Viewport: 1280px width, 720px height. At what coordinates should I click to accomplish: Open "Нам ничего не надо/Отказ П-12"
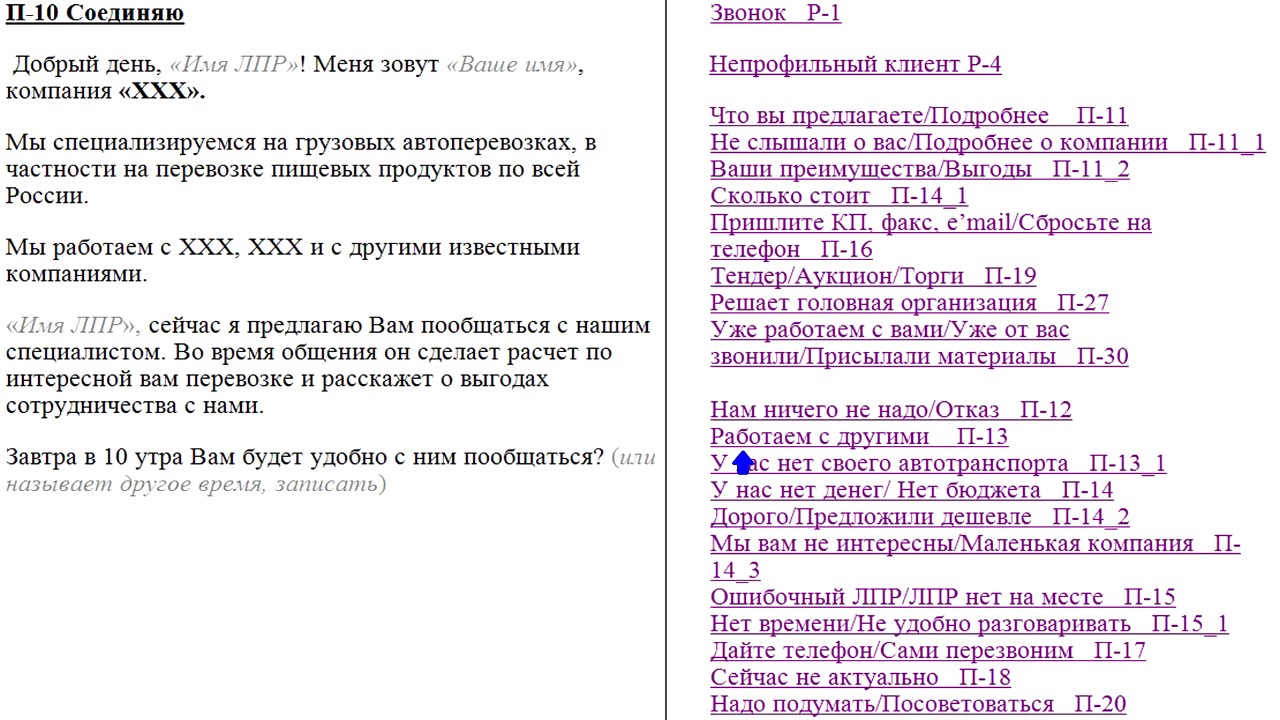click(891, 410)
